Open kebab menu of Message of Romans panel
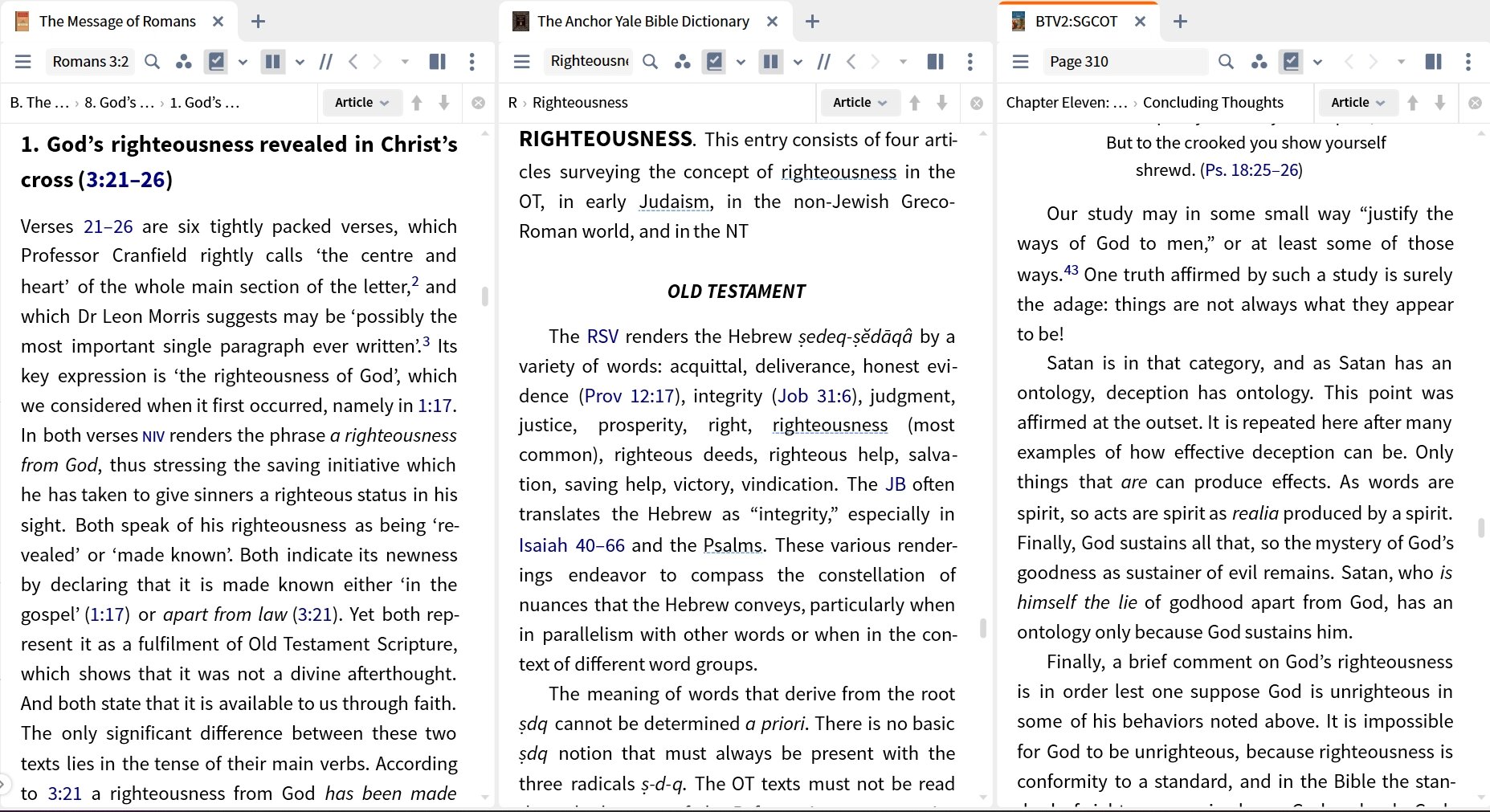Viewport: 1490px width, 812px height. (472, 62)
